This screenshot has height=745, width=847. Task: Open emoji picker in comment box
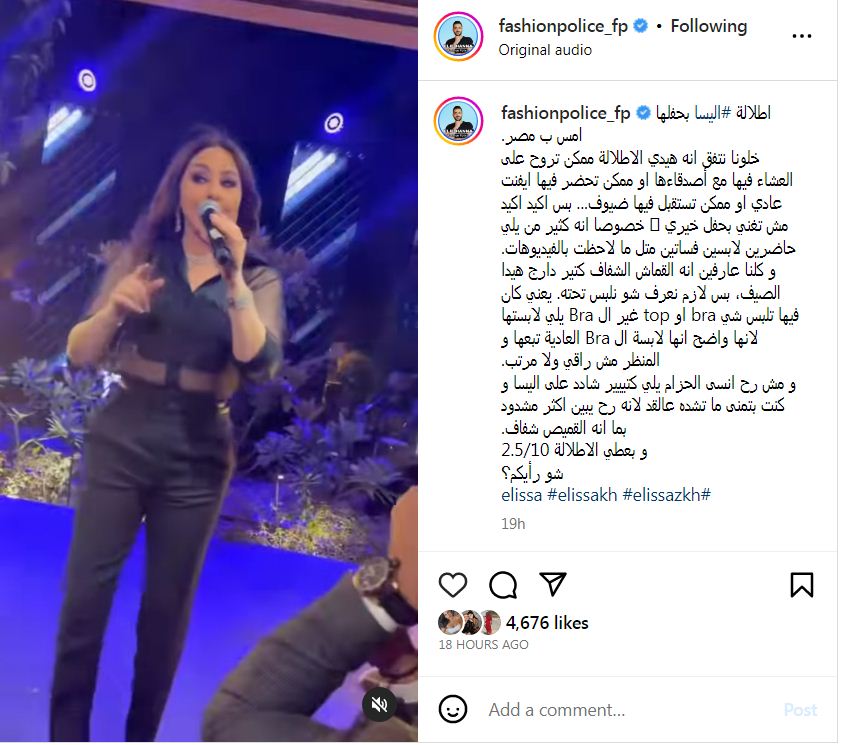(x=453, y=709)
